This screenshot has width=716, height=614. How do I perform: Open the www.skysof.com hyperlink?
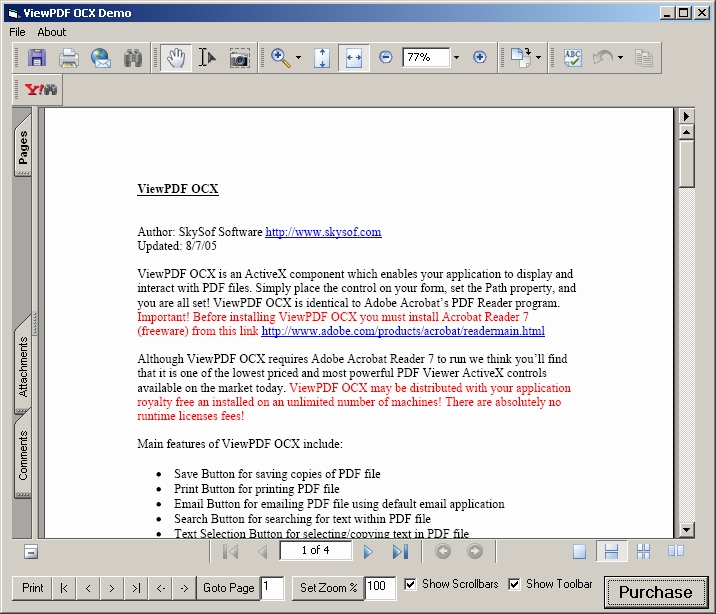point(323,232)
